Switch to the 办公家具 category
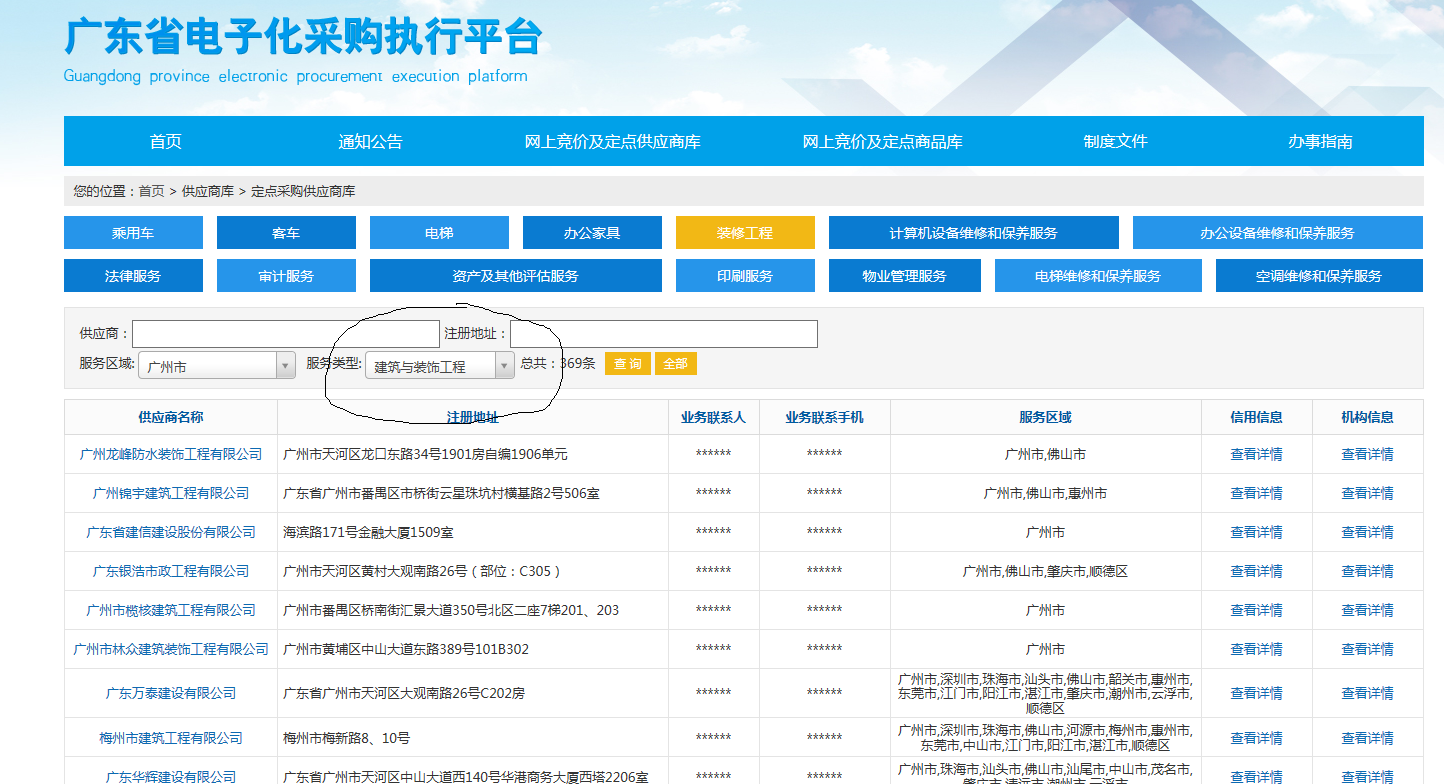 pos(592,232)
